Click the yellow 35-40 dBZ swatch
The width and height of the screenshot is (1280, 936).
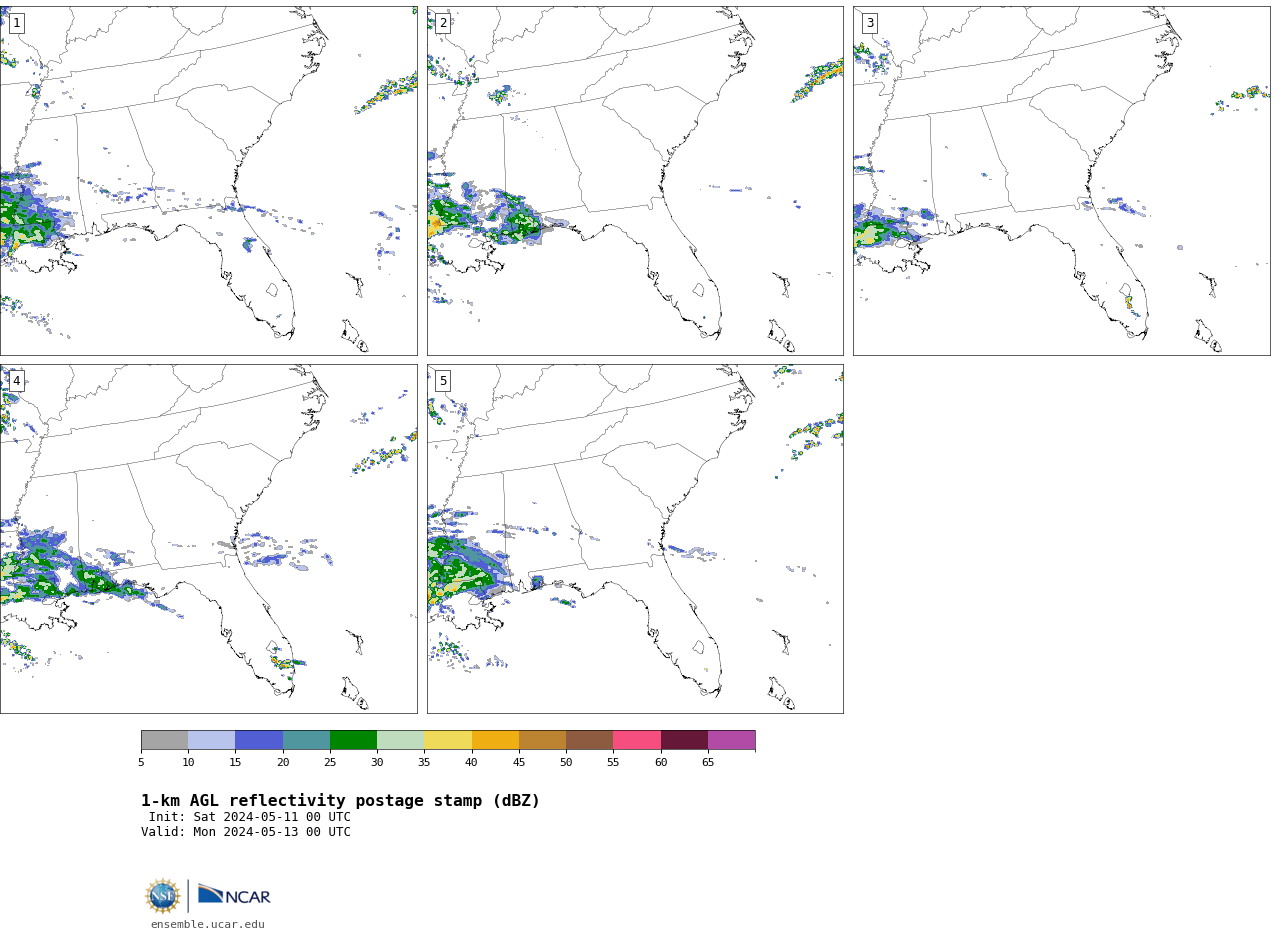pos(448,740)
